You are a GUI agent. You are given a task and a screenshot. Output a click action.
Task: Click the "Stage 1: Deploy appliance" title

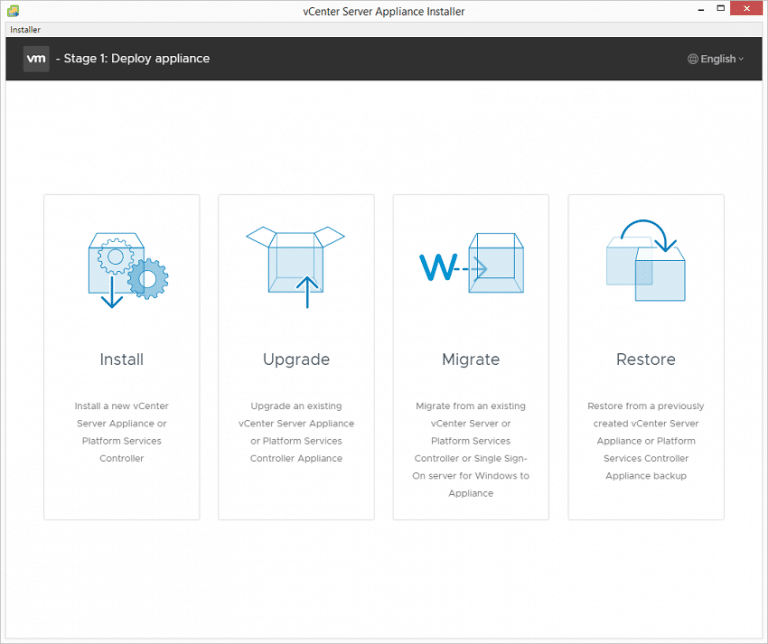pyautogui.click(x=137, y=58)
